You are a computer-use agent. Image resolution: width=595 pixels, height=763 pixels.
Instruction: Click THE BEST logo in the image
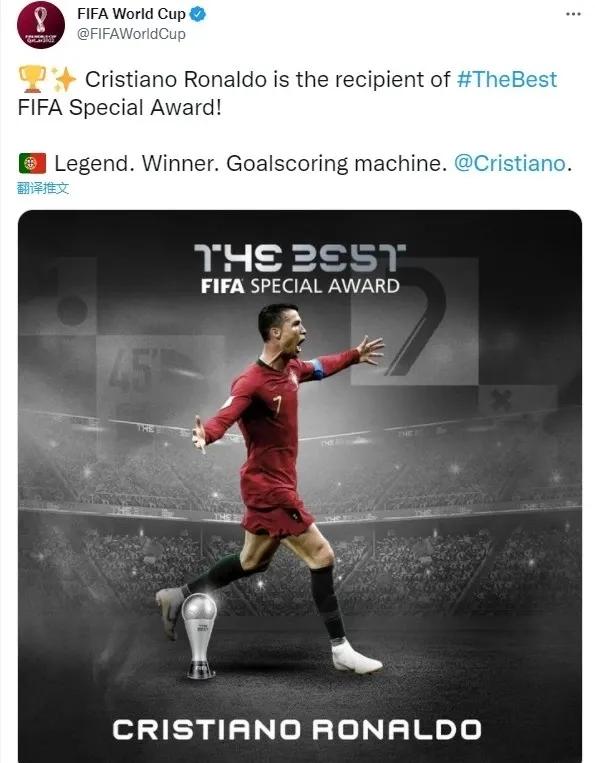click(300, 258)
